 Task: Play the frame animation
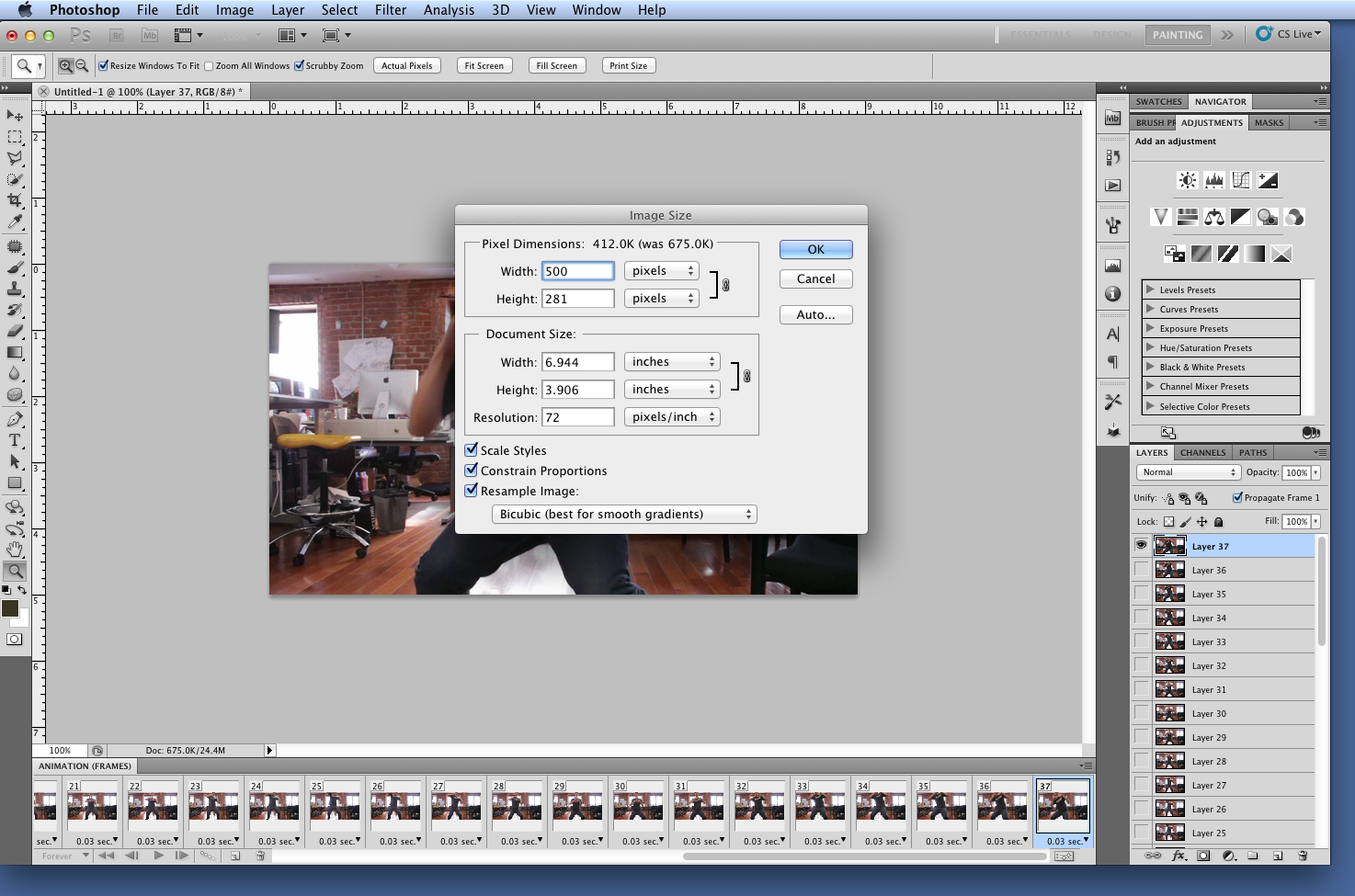[159, 856]
